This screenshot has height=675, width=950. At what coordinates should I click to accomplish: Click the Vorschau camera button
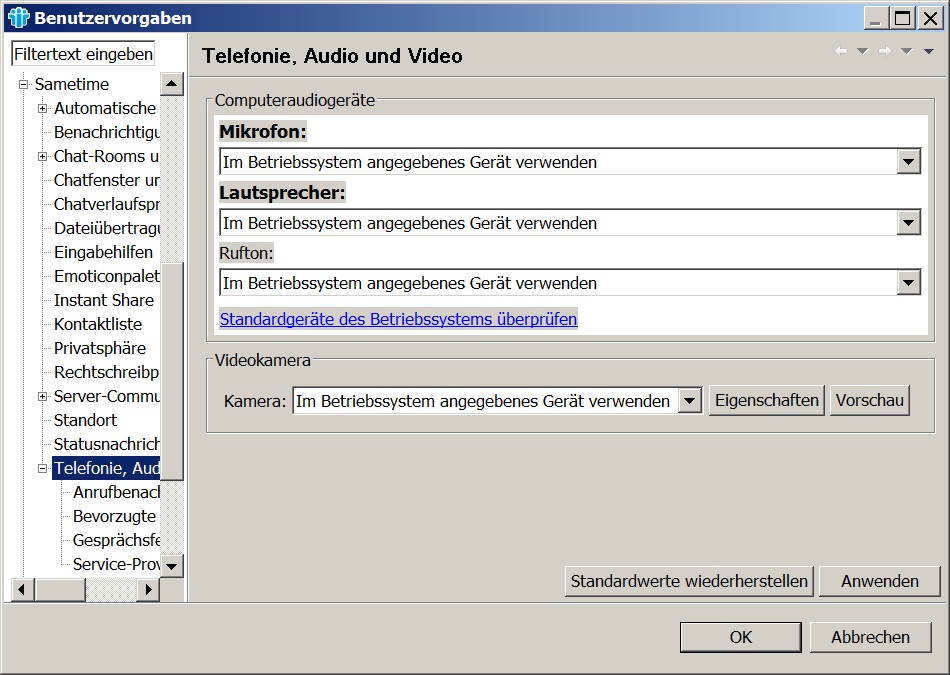pyautogui.click(x=869, y=401)
